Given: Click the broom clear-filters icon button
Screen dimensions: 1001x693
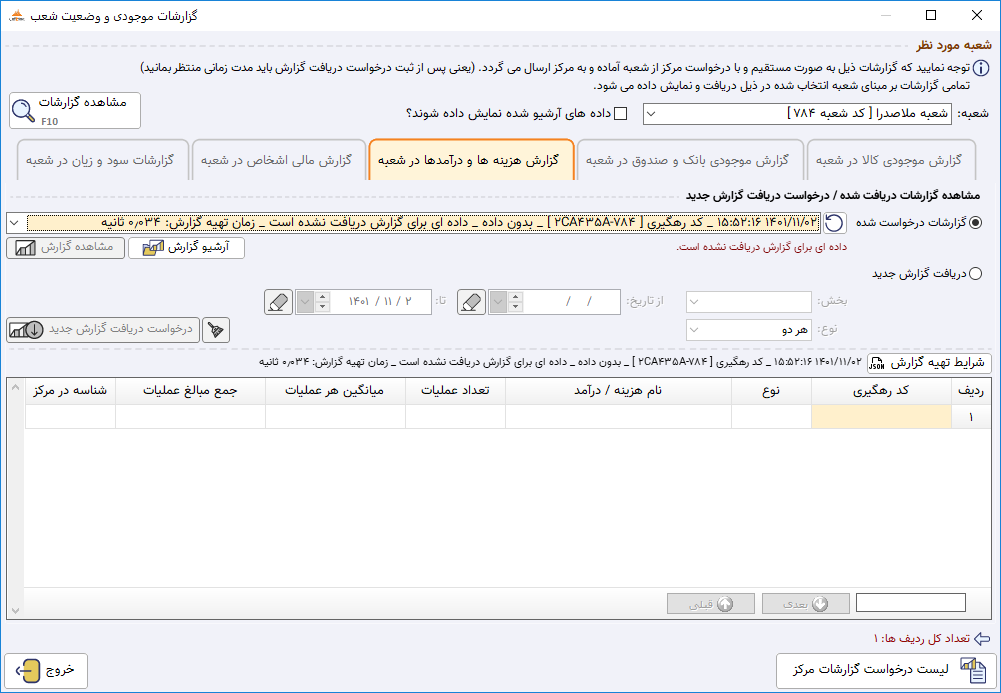Looking at the screenshot, I should 216,330.
